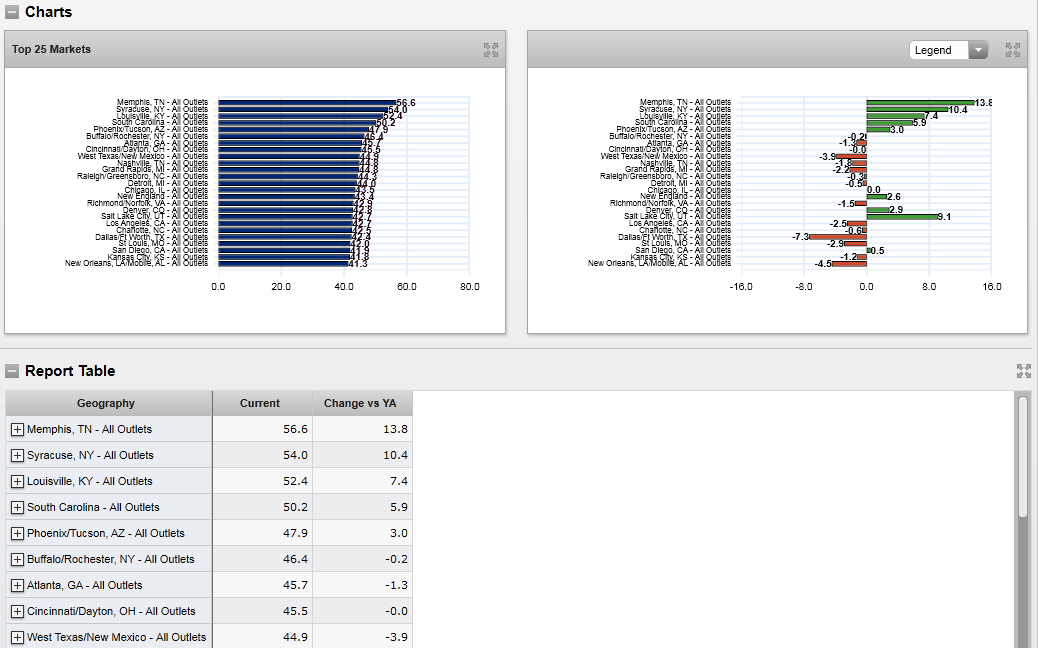This screenshot has height=648, width=1038.
Task: Maximize the Top 25 Markets chart panel
Action: [491, 50]
